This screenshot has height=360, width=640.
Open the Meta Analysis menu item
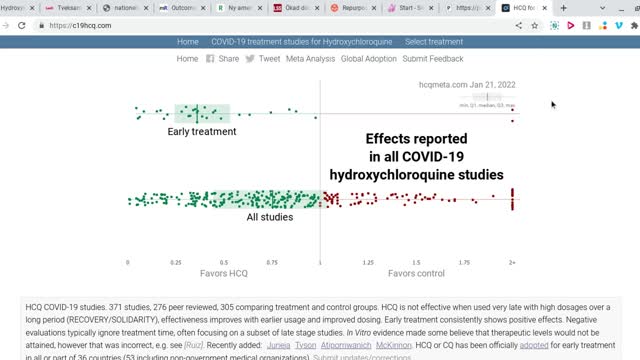point(310,59)
